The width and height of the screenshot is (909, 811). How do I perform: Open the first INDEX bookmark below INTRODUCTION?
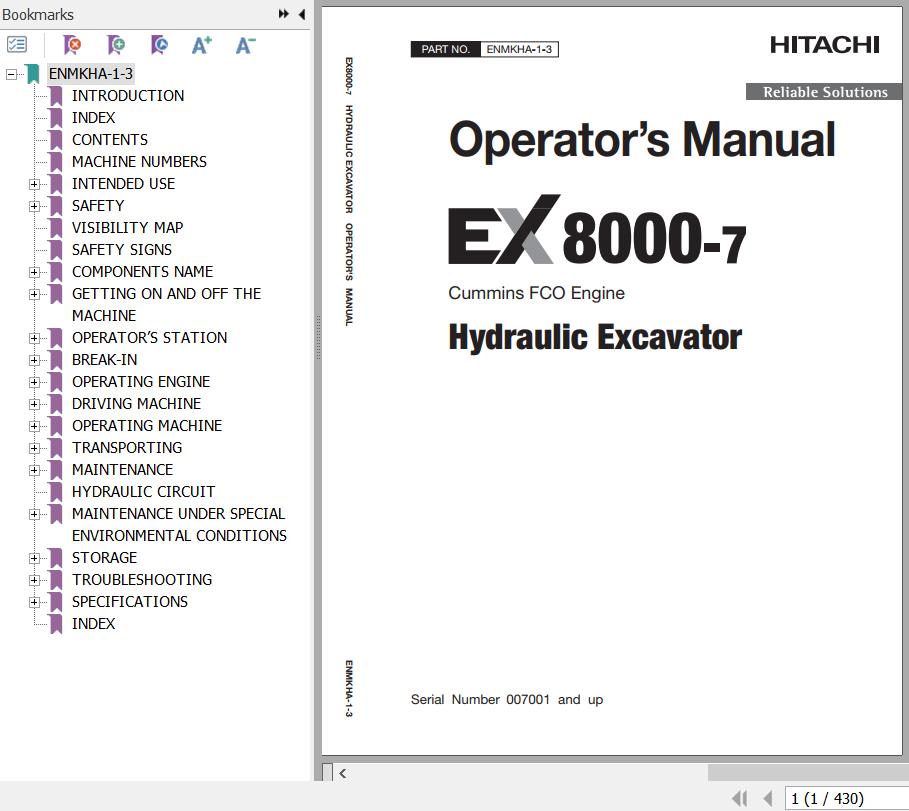click(93, 118)
